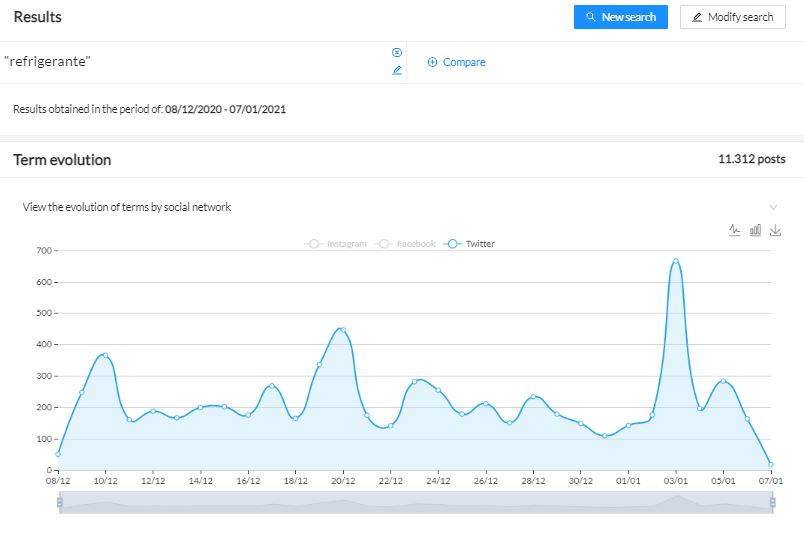Viewport: 804px width, 546px height.
Task: Click the peak data point at 03/01
Action: coord(676,261)
